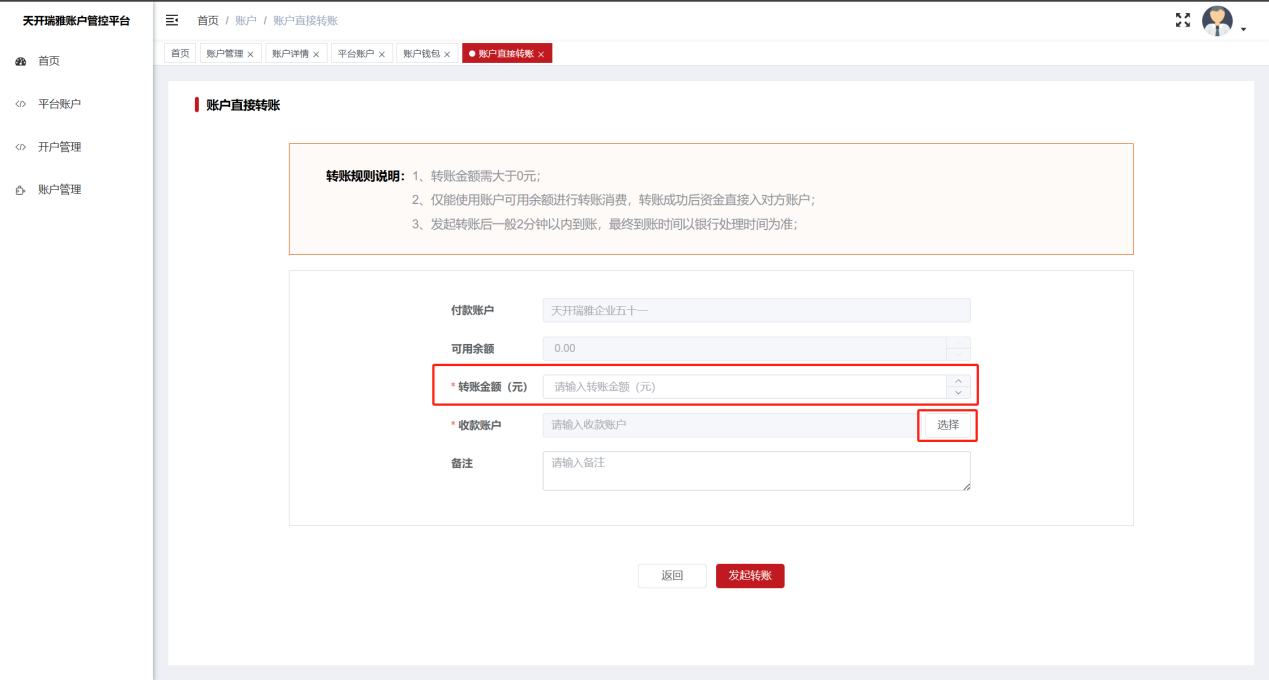This screenshot has width=1269, height=680.
Task: Decrease 转账金额 with the down arrow
Action: coord(958,393)
